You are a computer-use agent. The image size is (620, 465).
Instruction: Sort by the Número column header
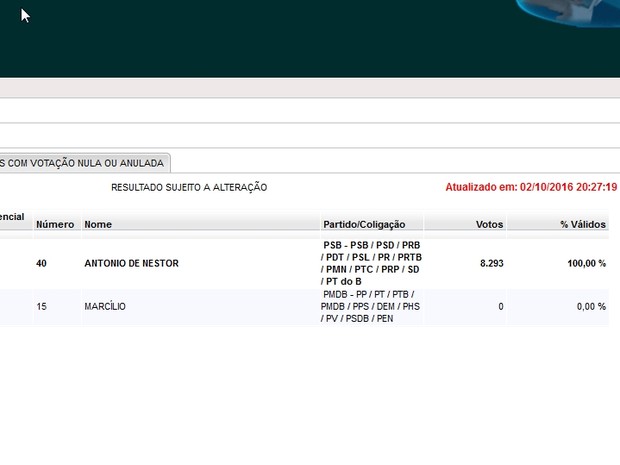click(55, 224)
